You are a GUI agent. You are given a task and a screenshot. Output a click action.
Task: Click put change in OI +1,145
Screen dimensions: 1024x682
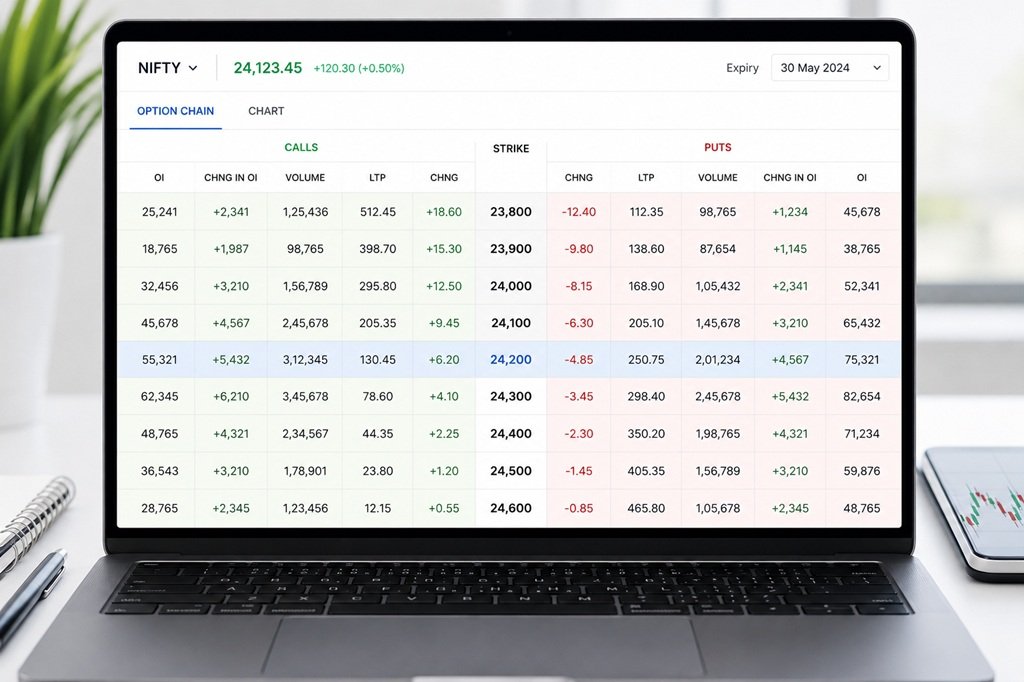(790, 249)
